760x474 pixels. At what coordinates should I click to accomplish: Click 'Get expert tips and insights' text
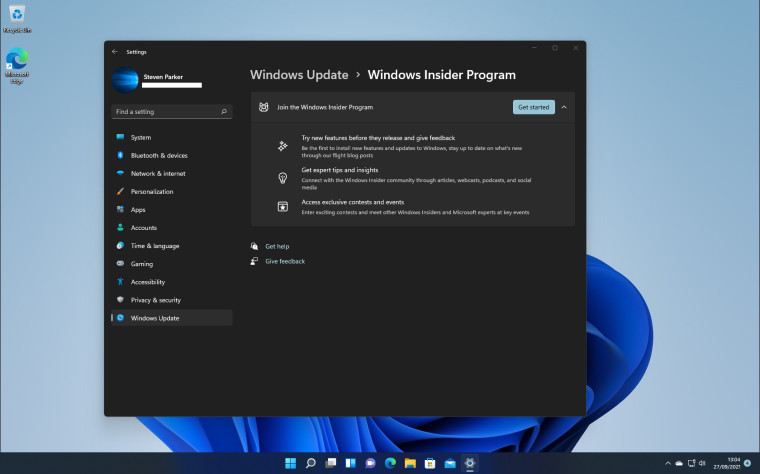[x=340, y=170]
